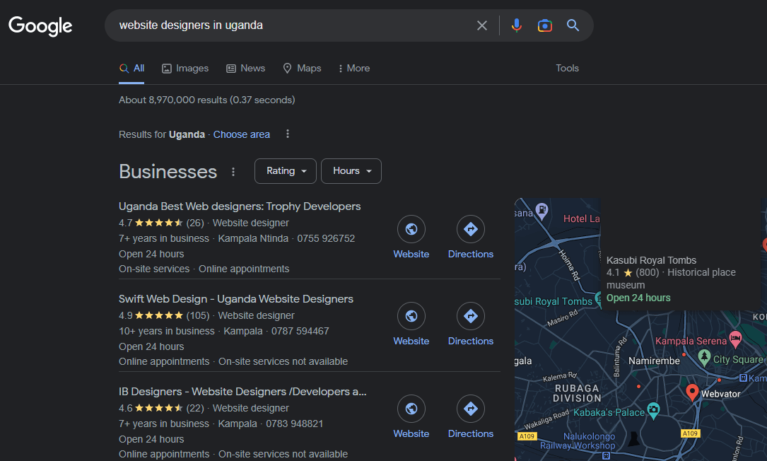This screenshot has height=461, width=767.
Task: Open Swift Web Design listing
Action: click(x=236, y=299)
